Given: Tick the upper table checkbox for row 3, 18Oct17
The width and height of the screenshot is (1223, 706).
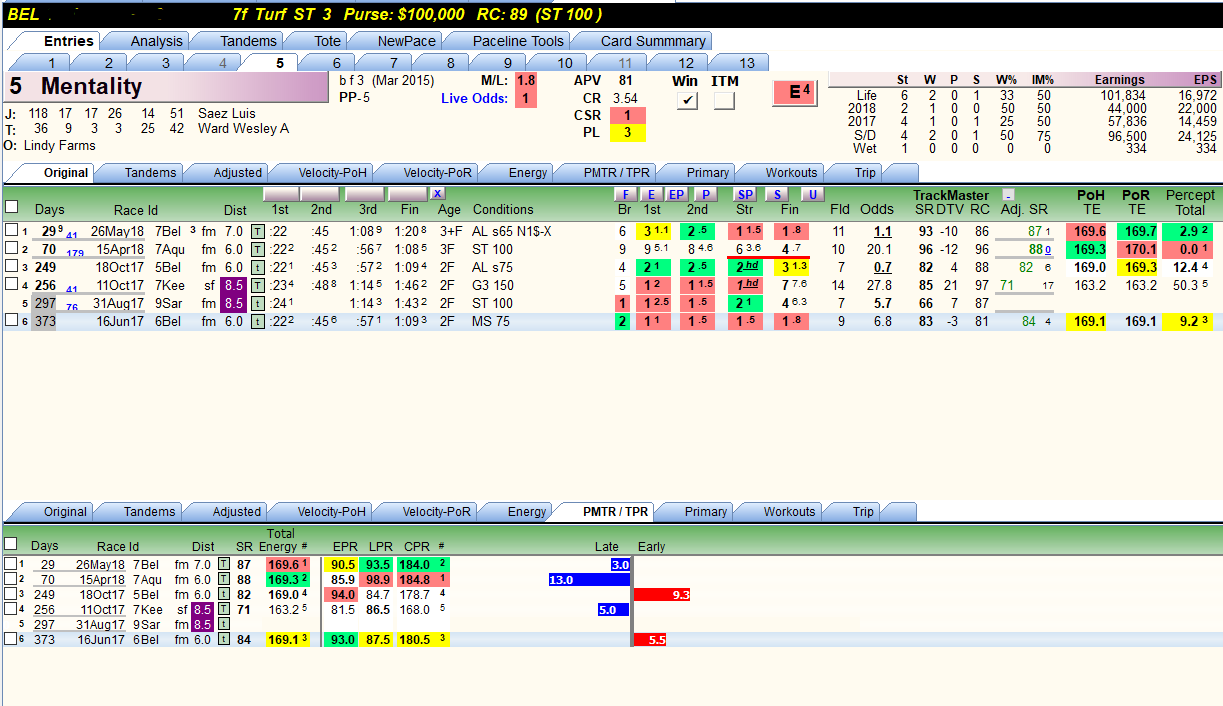Looking at the screenshot, I should pyautogui.click(x=12, y=267).
